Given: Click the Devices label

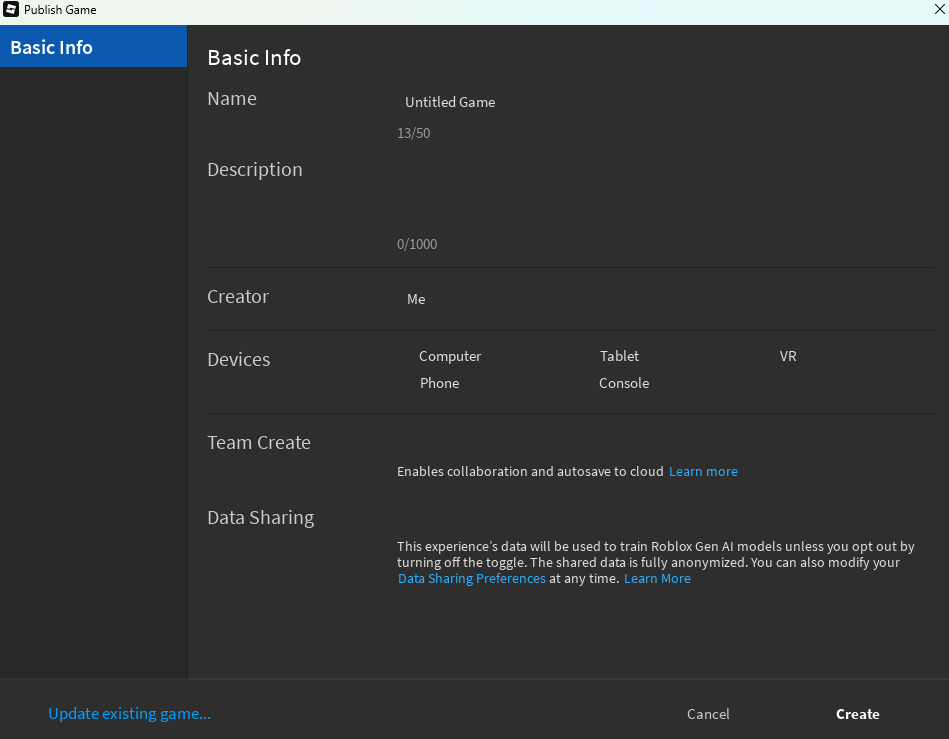Looking at the screenshot, I should pyautogui.click(x=238, y=360).
